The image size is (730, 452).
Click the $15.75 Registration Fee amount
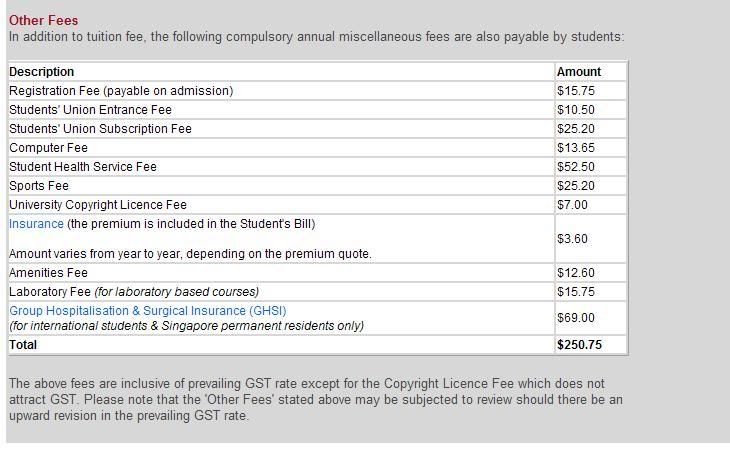point(576,91)
